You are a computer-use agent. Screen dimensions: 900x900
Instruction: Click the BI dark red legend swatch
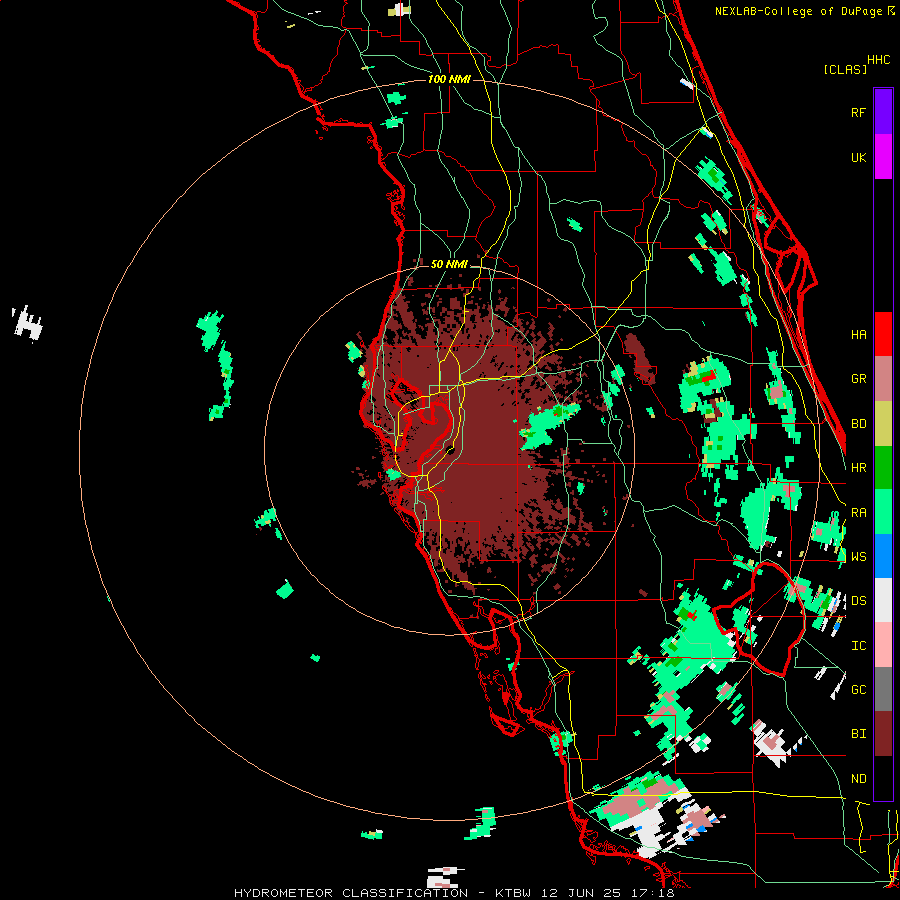(883, 734)
